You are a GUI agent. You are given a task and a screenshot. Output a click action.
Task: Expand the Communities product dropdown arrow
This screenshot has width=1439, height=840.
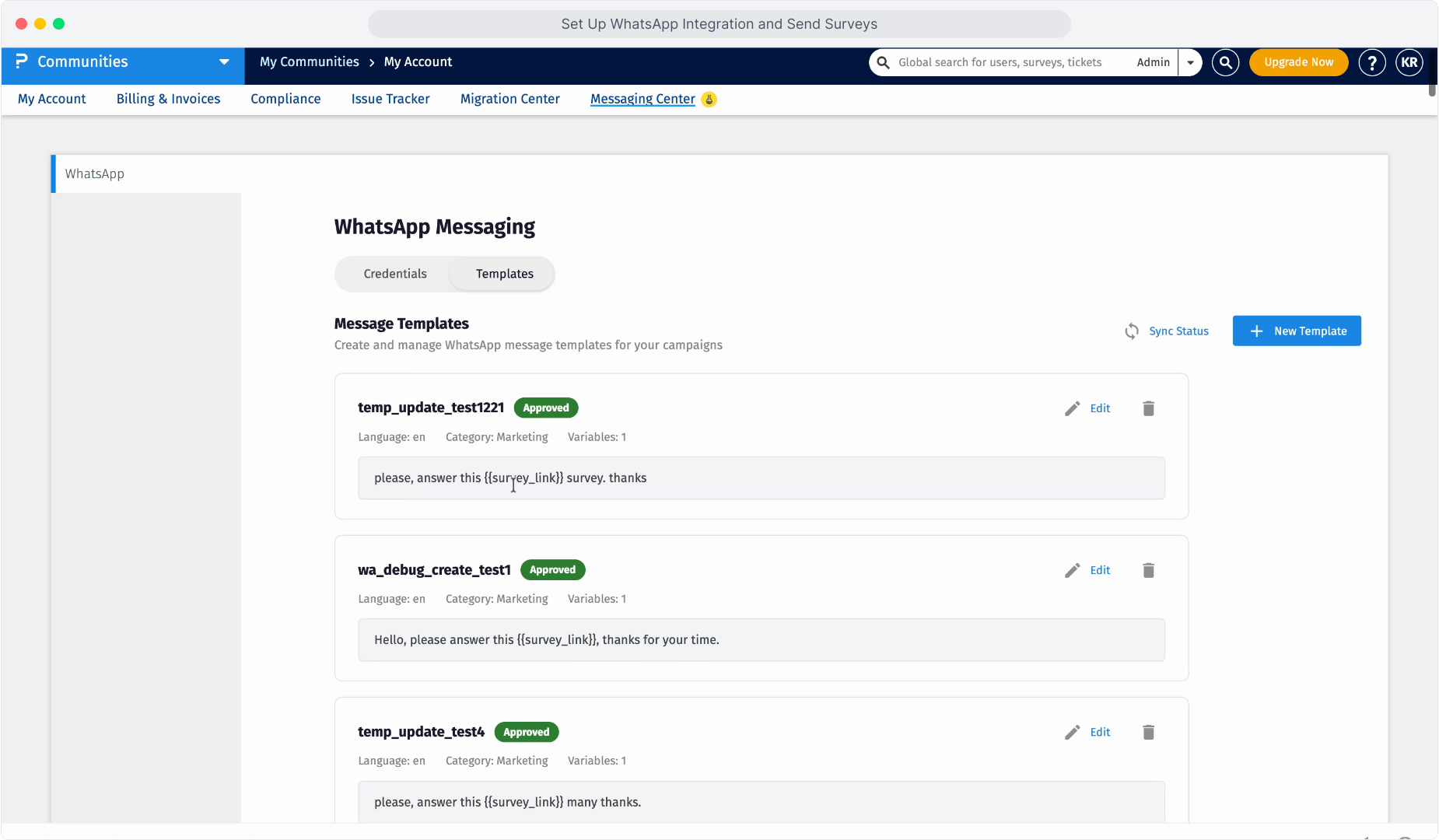coord(224,62)
